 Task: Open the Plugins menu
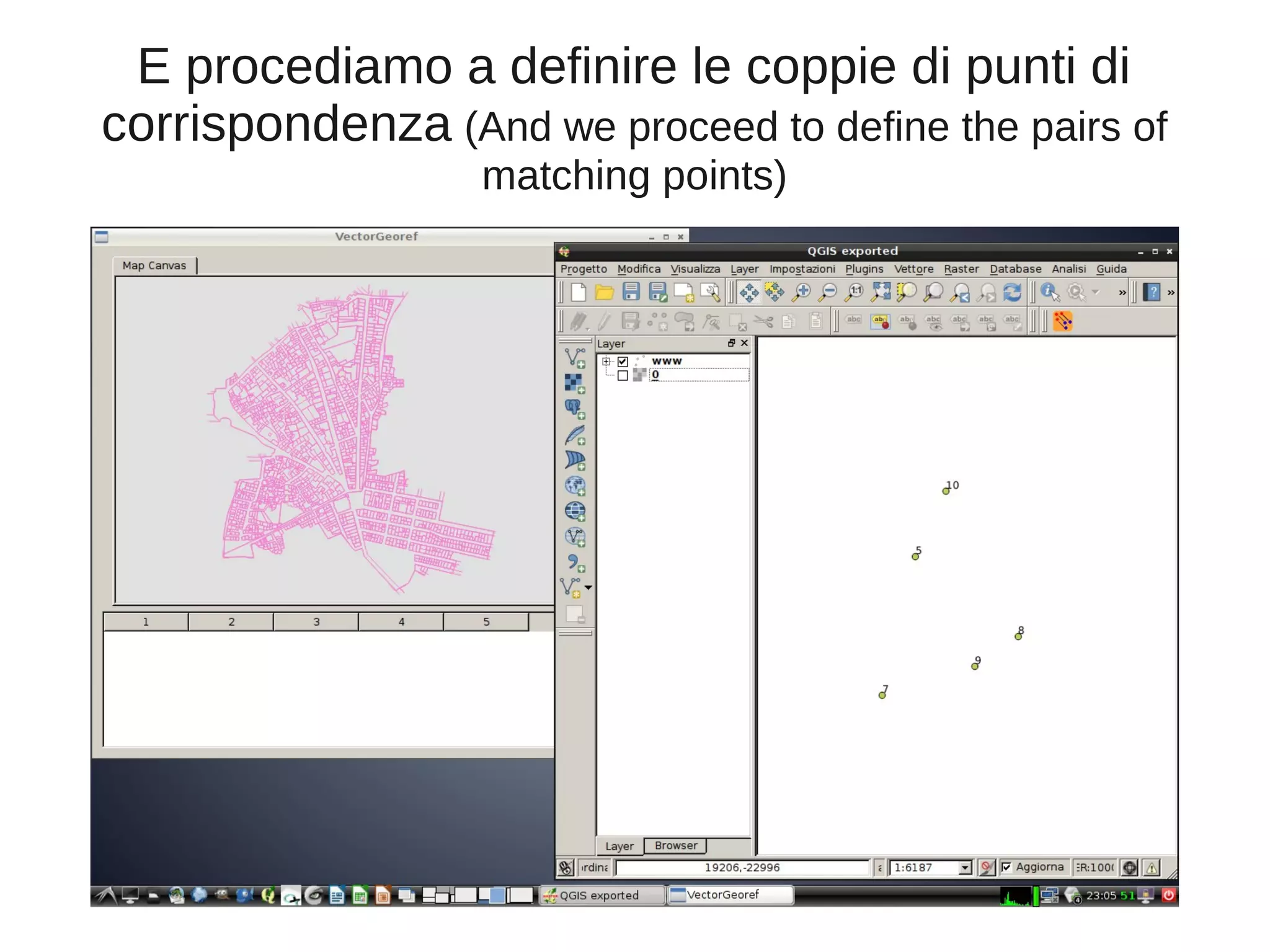pyautogui.click(x=864, y=269)
